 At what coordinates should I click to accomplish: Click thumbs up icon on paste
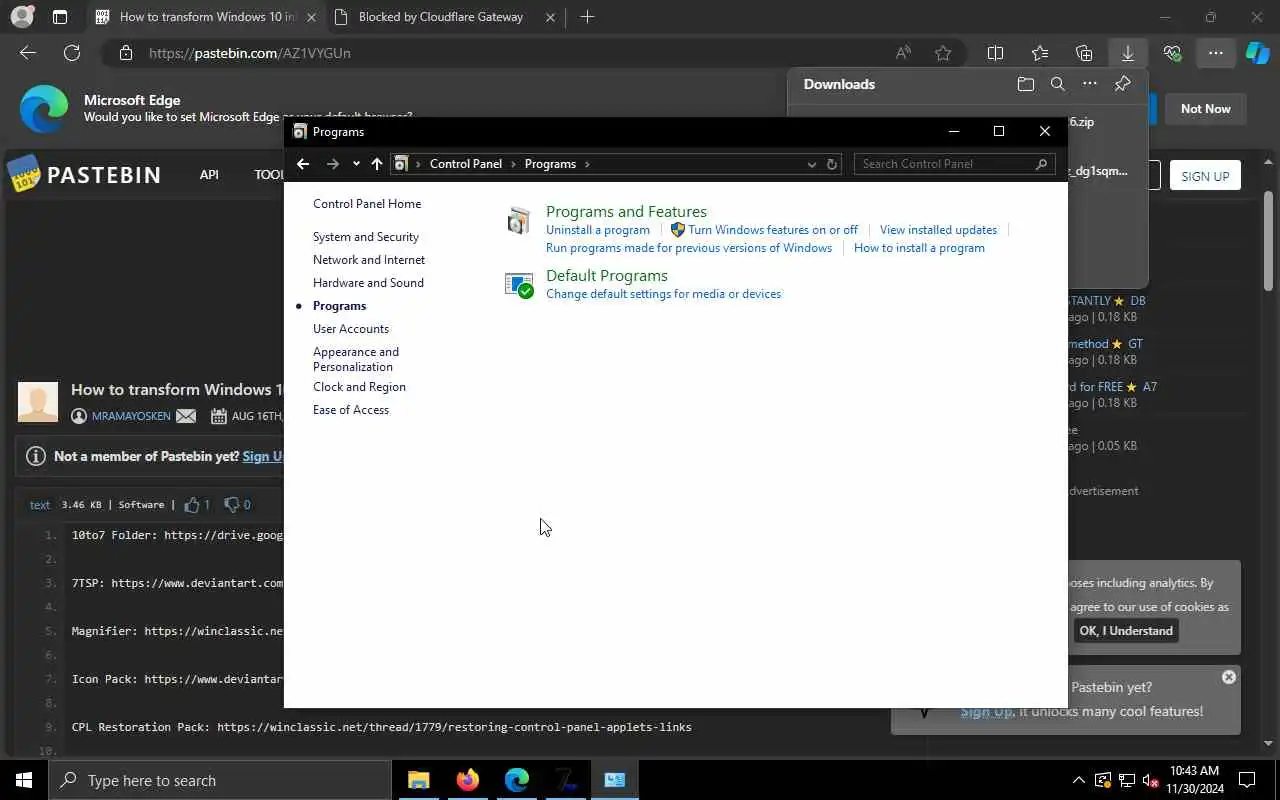click(193, 504)
